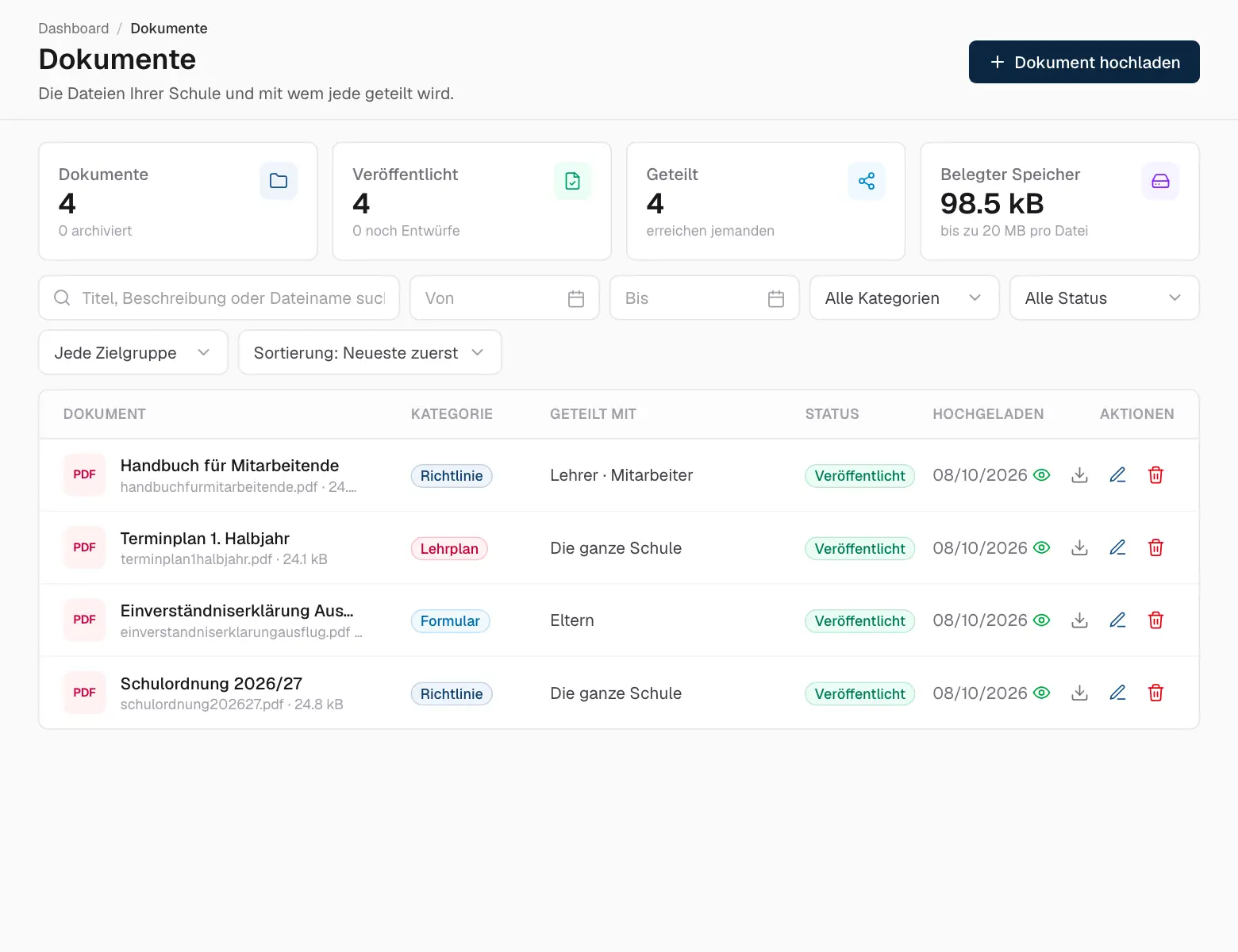Click the Dokumente breadcrumb item
The height and width of the screenshot is (952, 1238).
(x=169, y=29)
